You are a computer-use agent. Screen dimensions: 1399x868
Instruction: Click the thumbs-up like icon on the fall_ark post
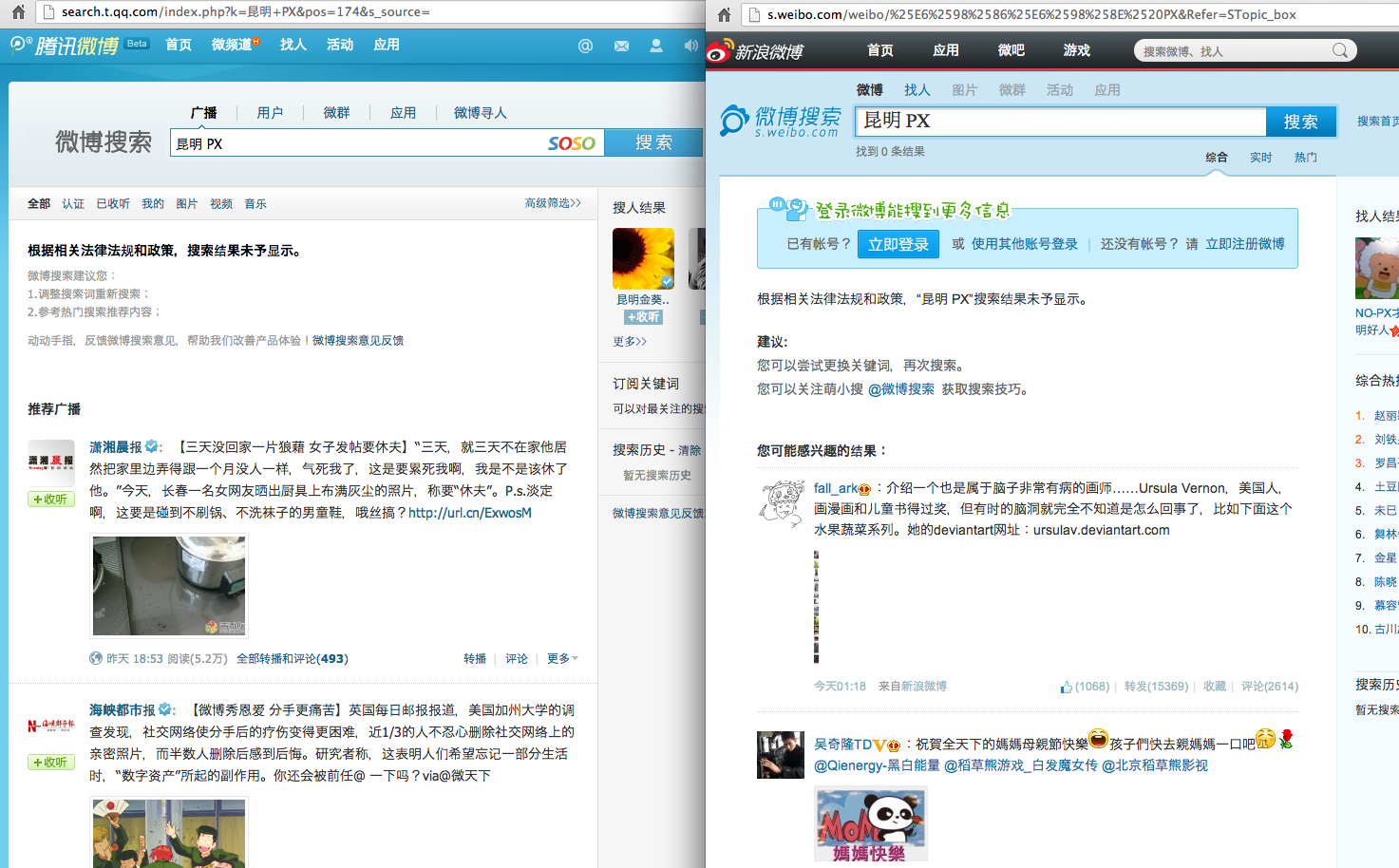click(1066, 687)
